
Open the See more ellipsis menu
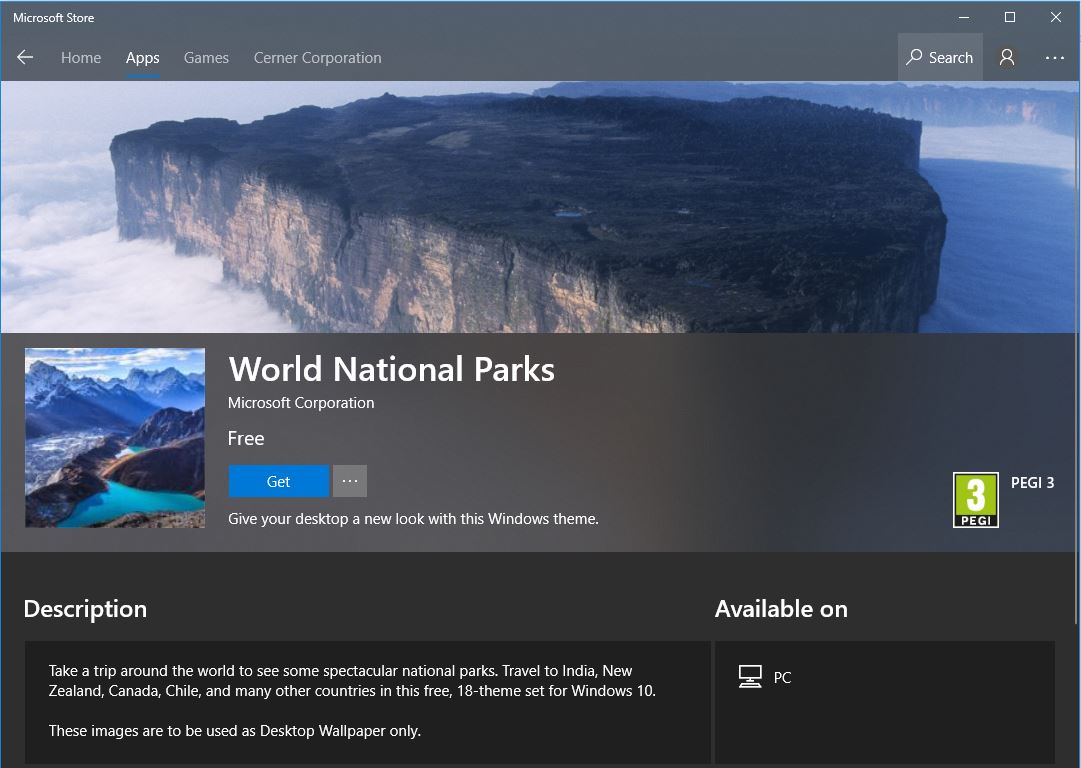[1055, 57]
